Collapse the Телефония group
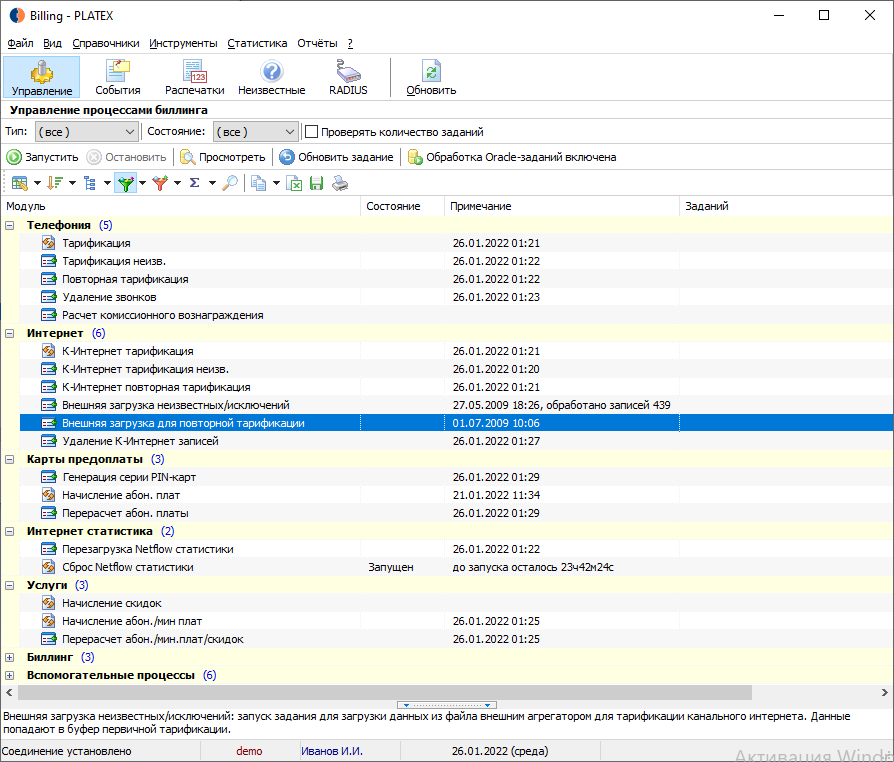894x762 pixels. [x=10, y=225]
